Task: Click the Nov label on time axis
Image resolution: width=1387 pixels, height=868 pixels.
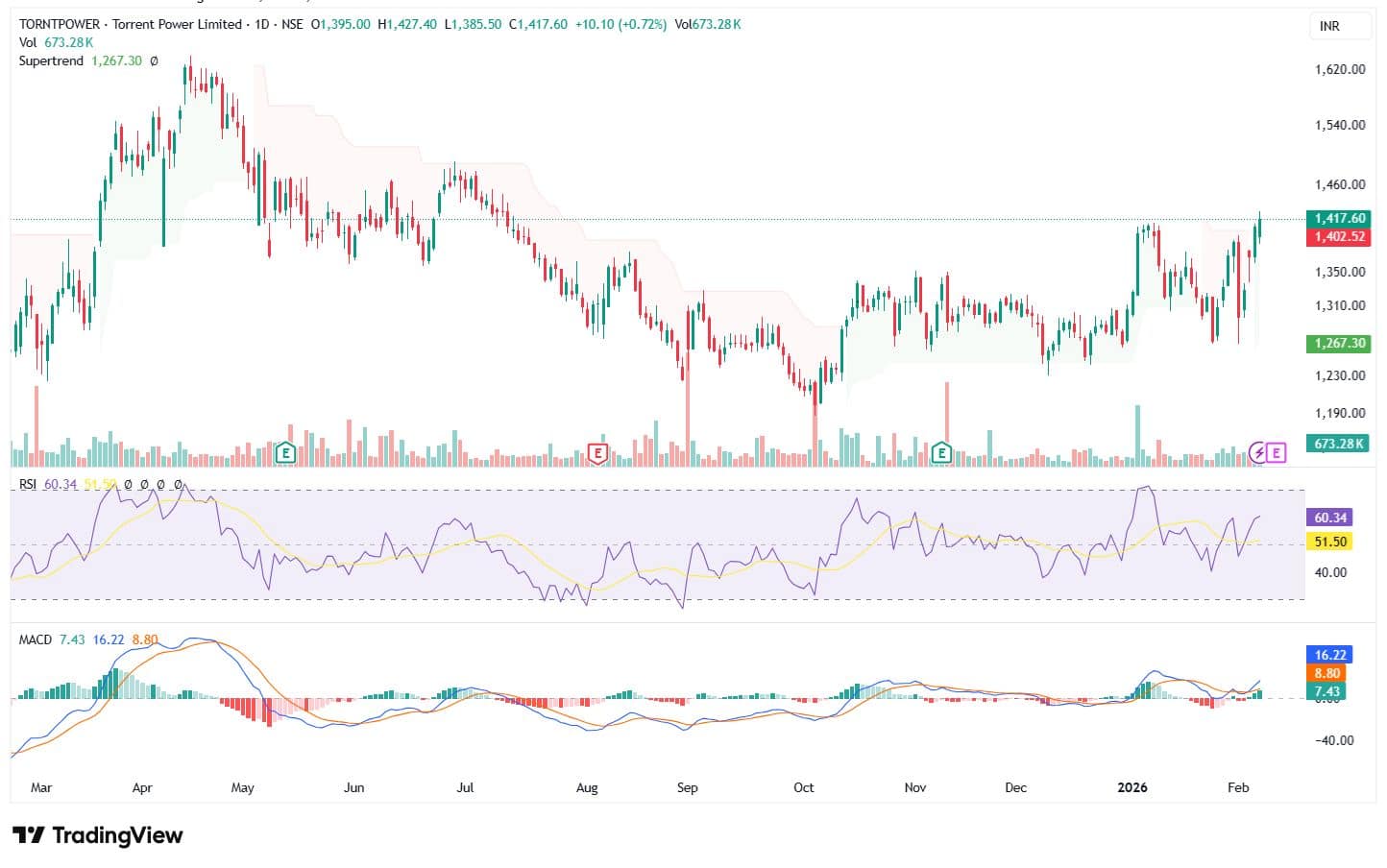Action: 915,787
